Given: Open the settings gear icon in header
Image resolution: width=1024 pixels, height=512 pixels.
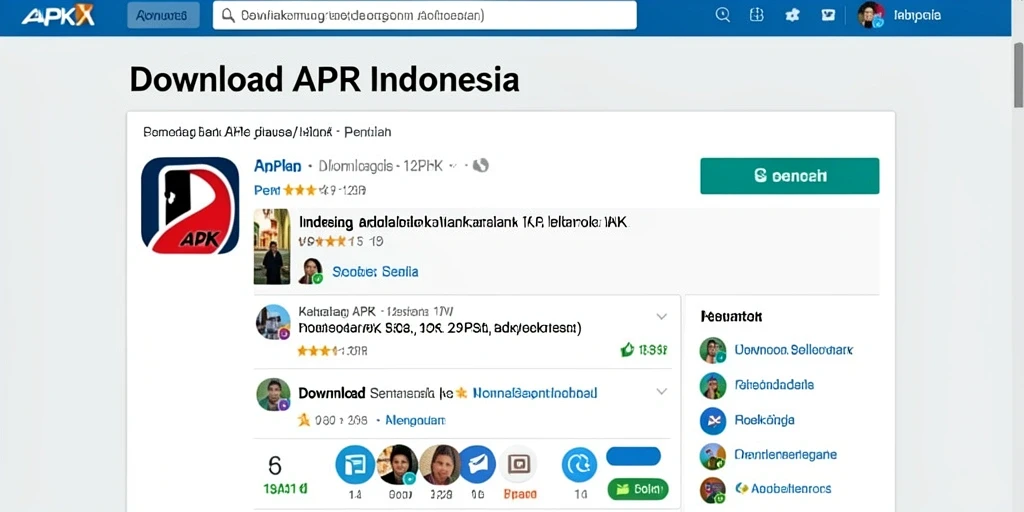Looking at the screenshot, I should [792, 15].
